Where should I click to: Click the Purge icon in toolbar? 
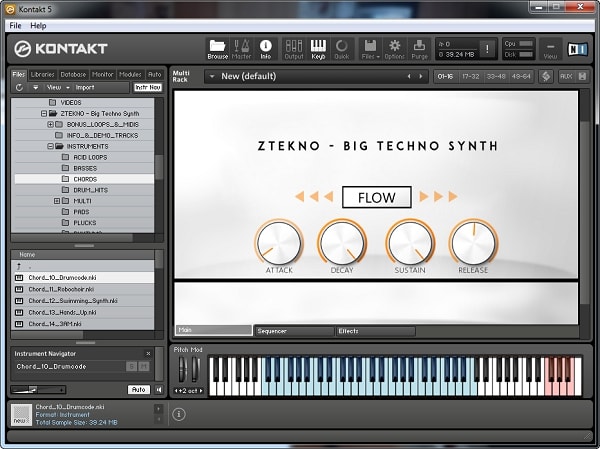pos(420,47)
